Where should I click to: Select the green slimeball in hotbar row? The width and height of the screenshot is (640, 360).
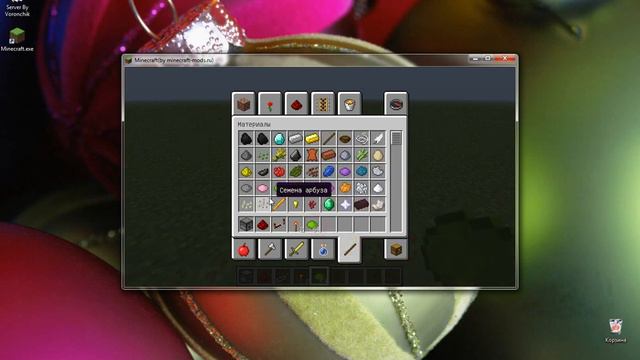point(312,224)
